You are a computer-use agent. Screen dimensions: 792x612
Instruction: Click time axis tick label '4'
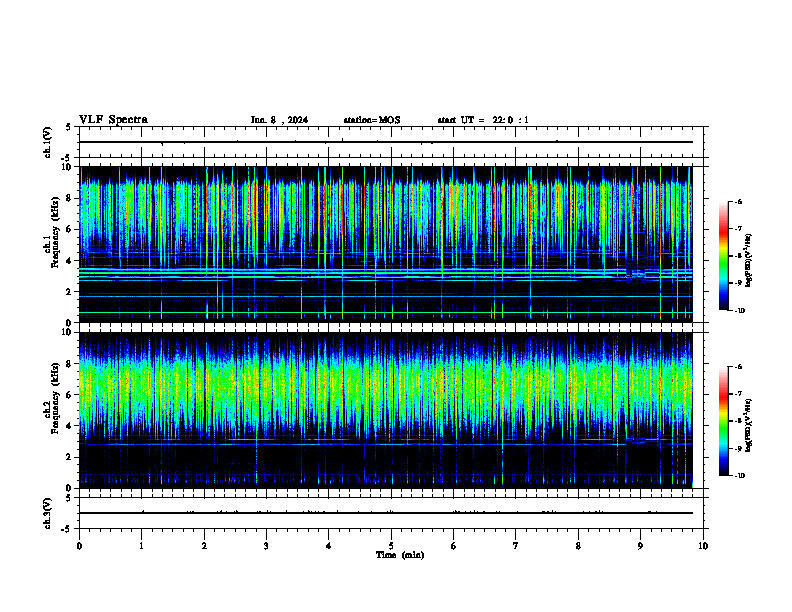tap(329, 546)
